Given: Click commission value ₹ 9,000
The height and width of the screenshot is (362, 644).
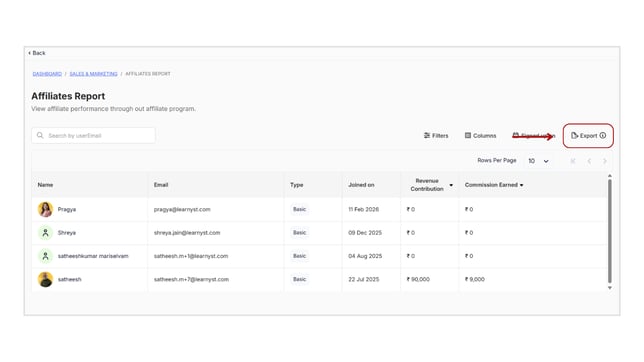Looking at the screenshot, I should point(474,279).
